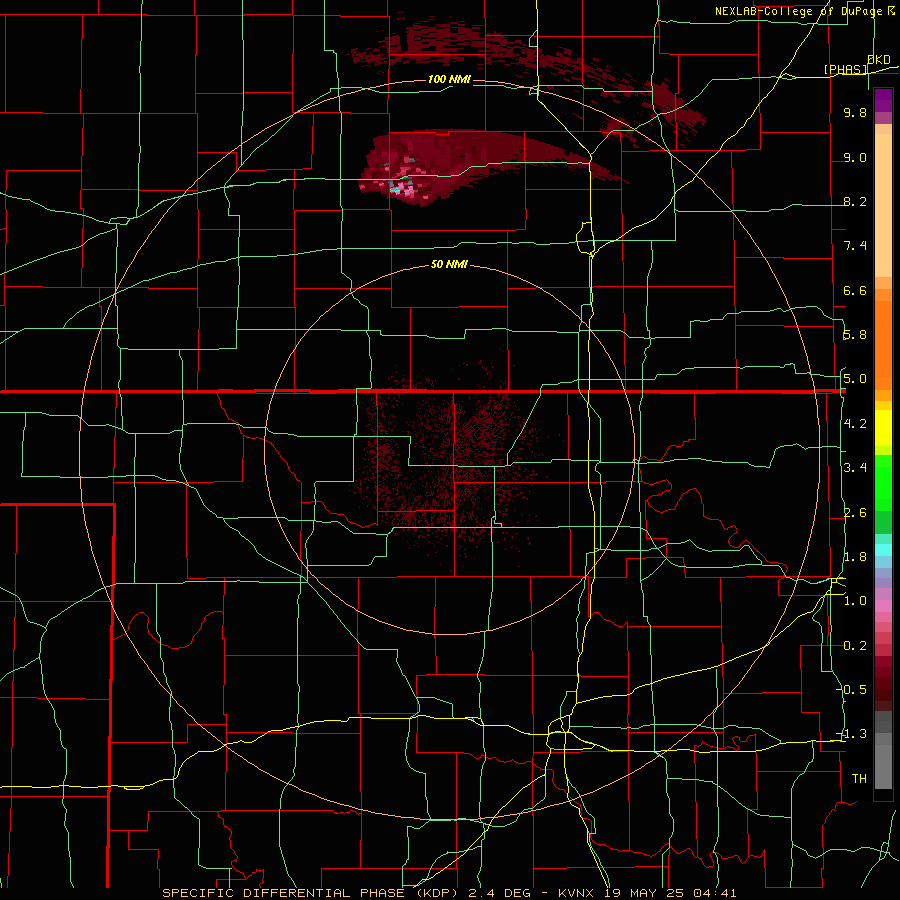Pick the purple top band of the color bar
Screen dimensions: 900x900
[x=883, y=100]
